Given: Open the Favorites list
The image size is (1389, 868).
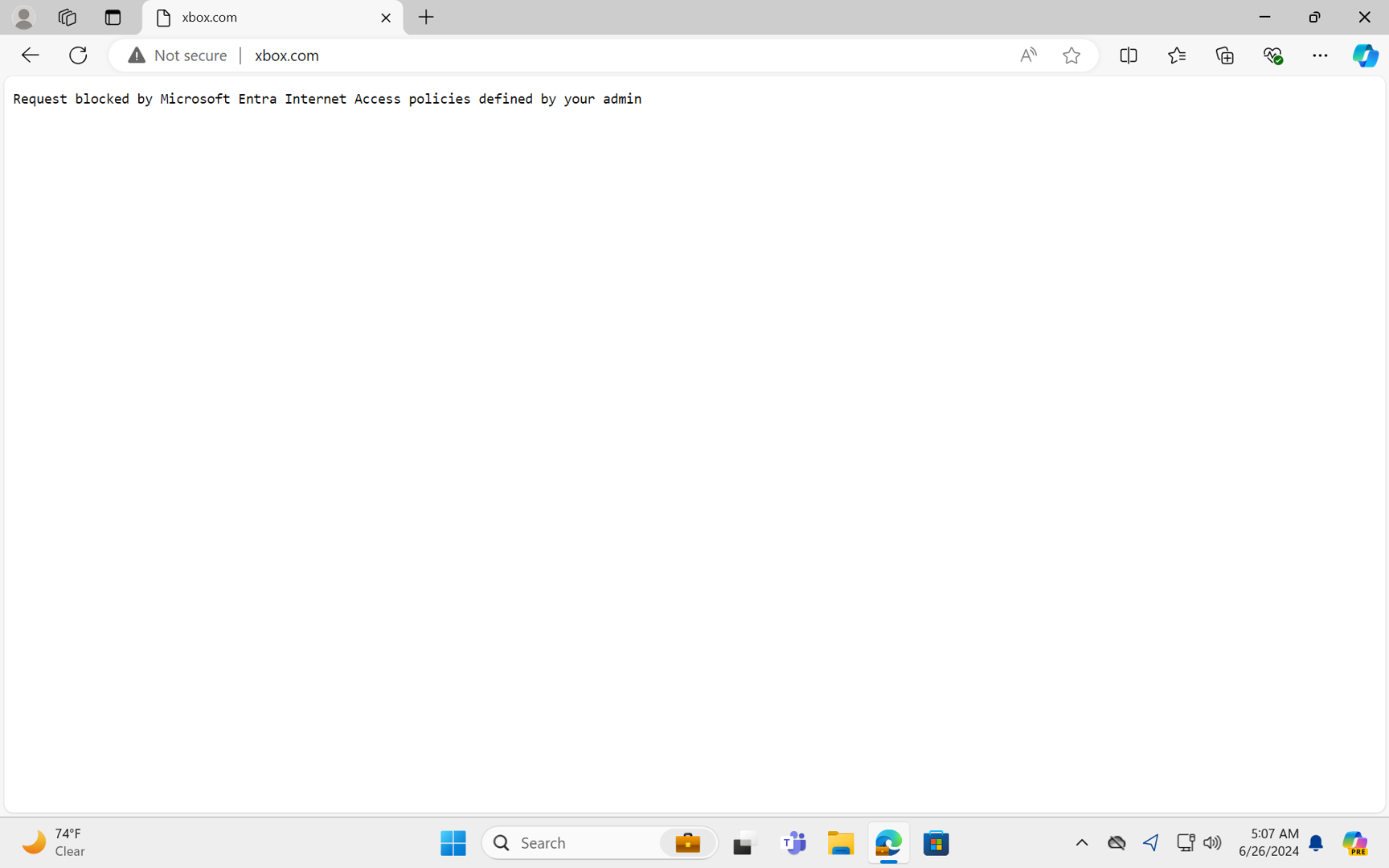Looking at the screenshot, I should 1177,55.
